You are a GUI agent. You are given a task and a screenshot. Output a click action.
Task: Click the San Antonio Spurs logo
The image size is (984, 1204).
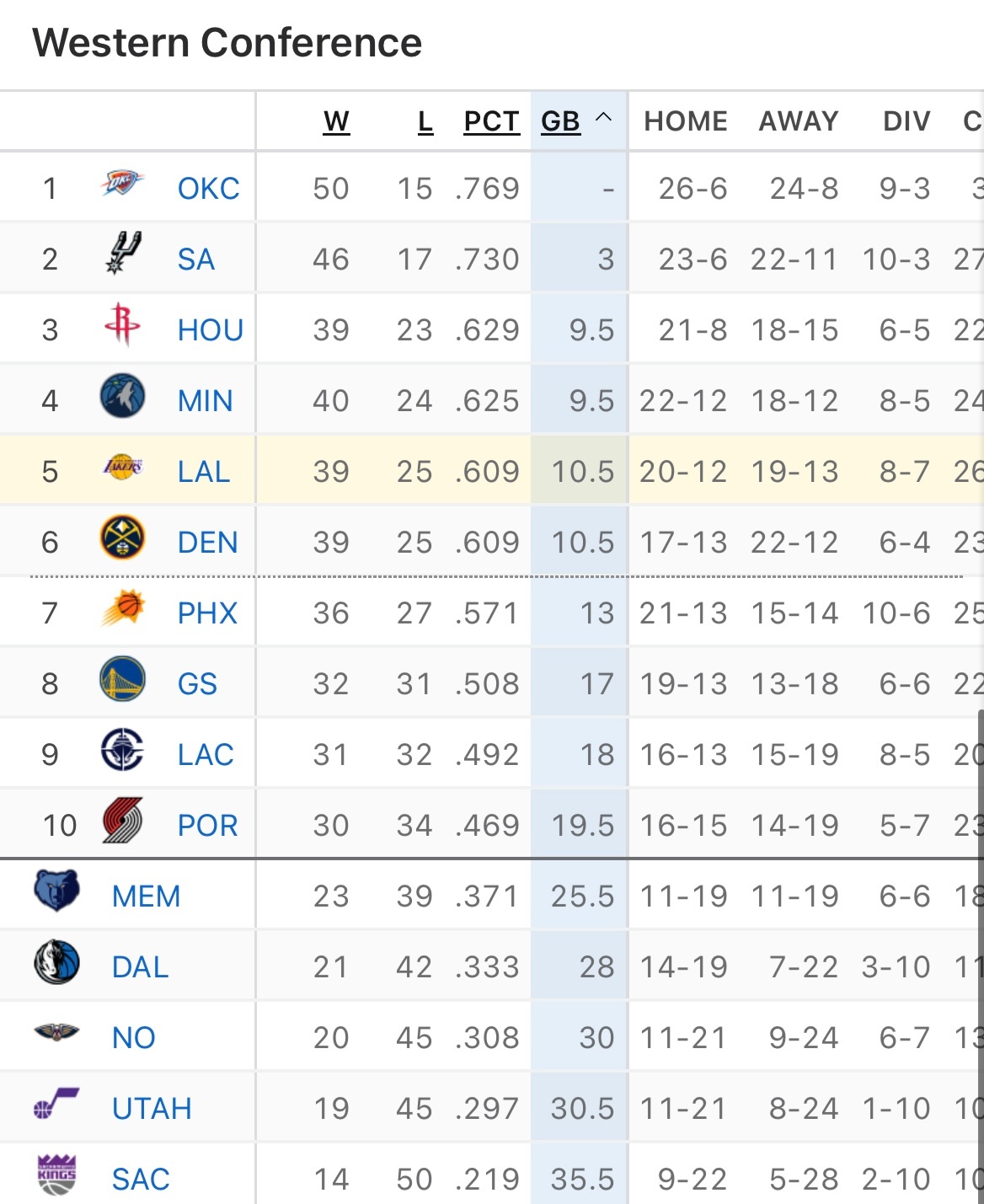(x=122, y=254)
